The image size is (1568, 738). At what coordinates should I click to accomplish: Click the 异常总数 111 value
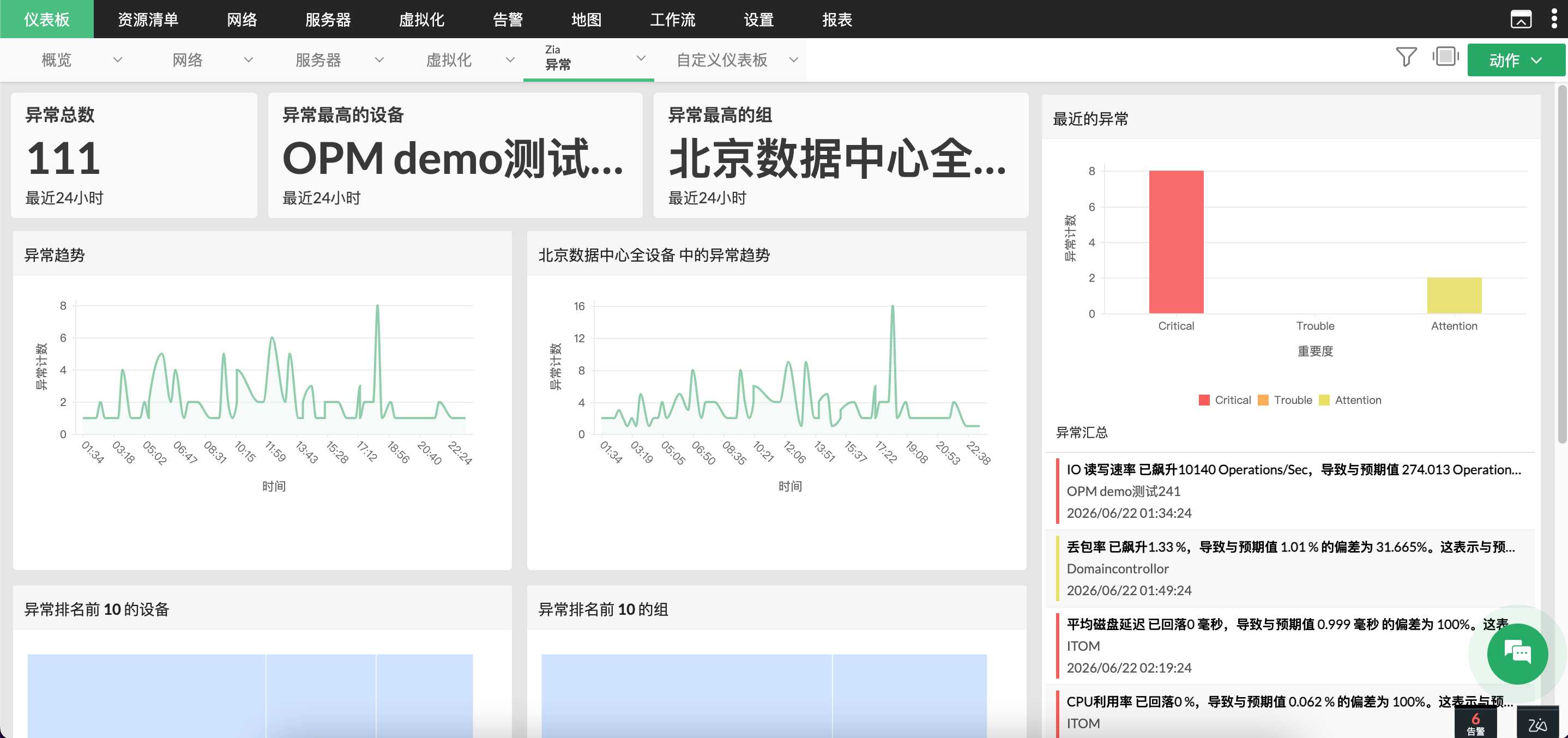pos(63,158)
